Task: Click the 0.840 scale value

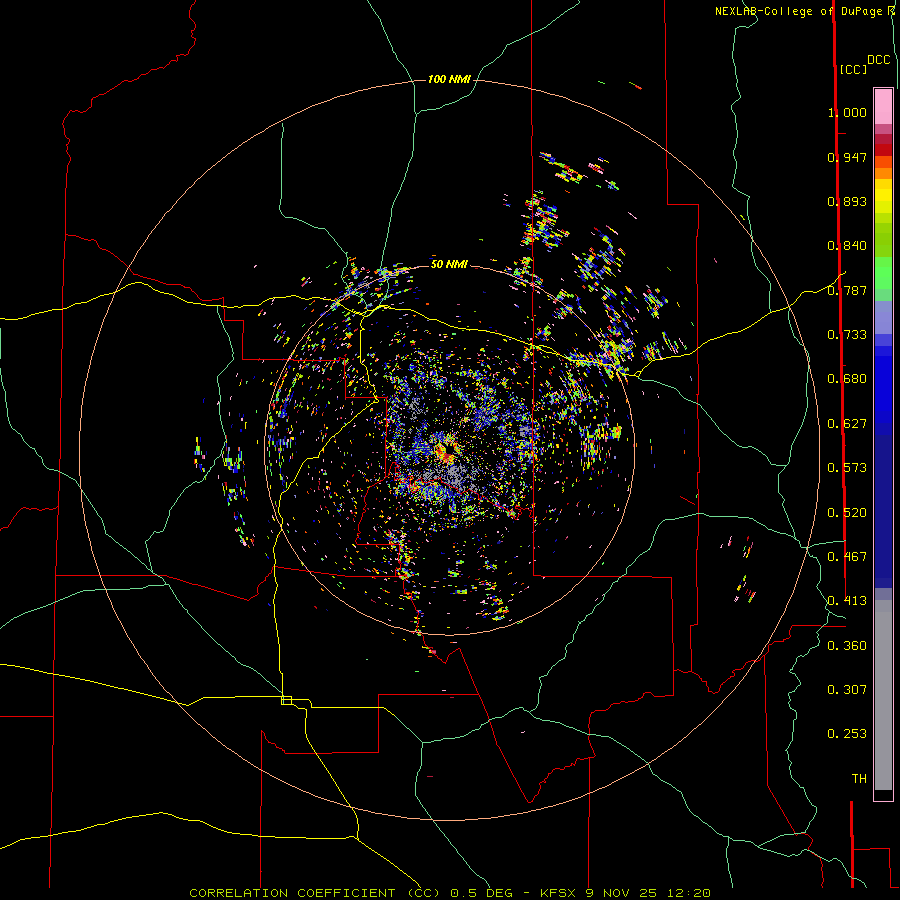Action: point(847,246)
